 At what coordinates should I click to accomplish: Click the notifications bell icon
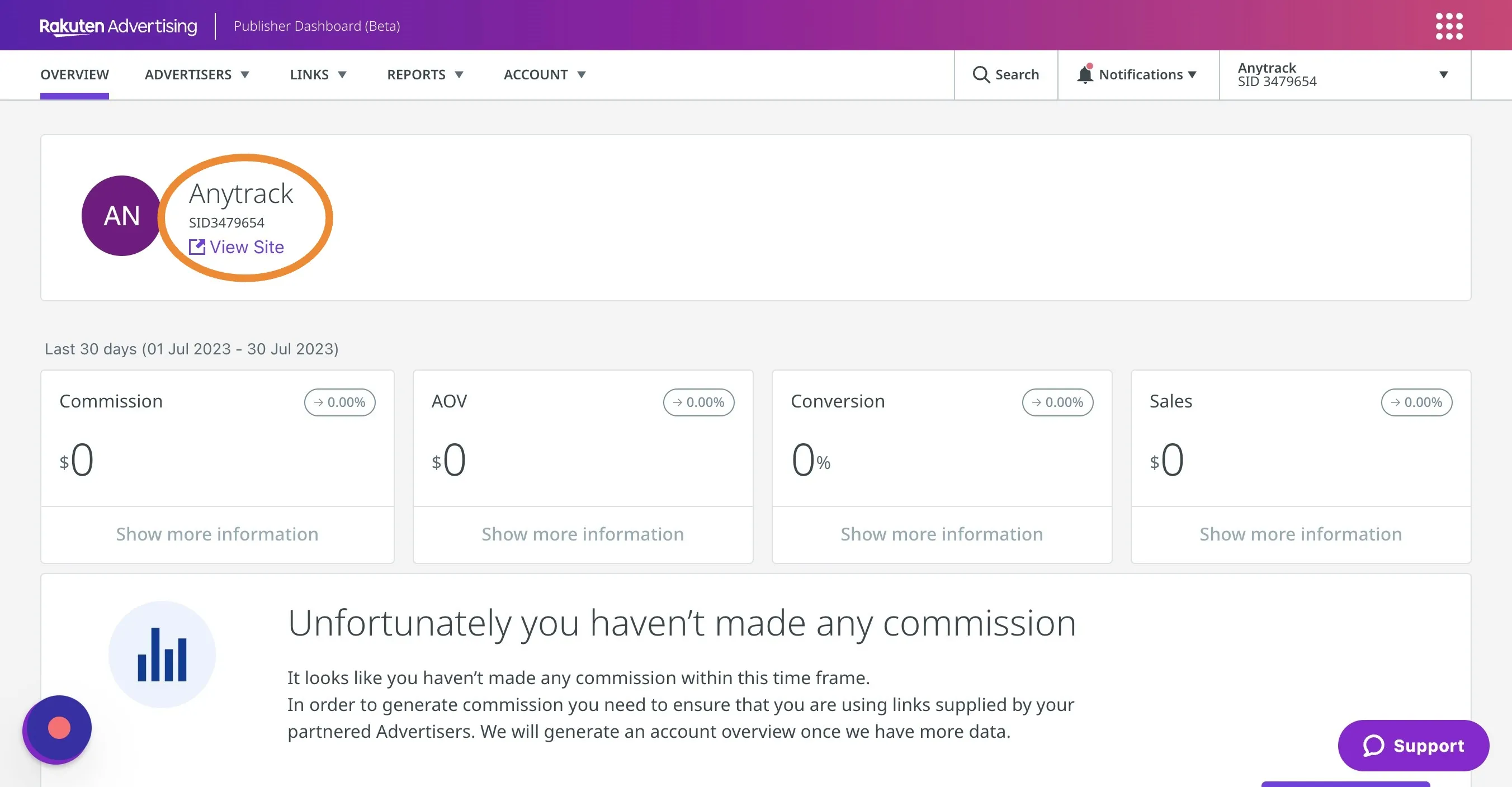[1085, 74]
